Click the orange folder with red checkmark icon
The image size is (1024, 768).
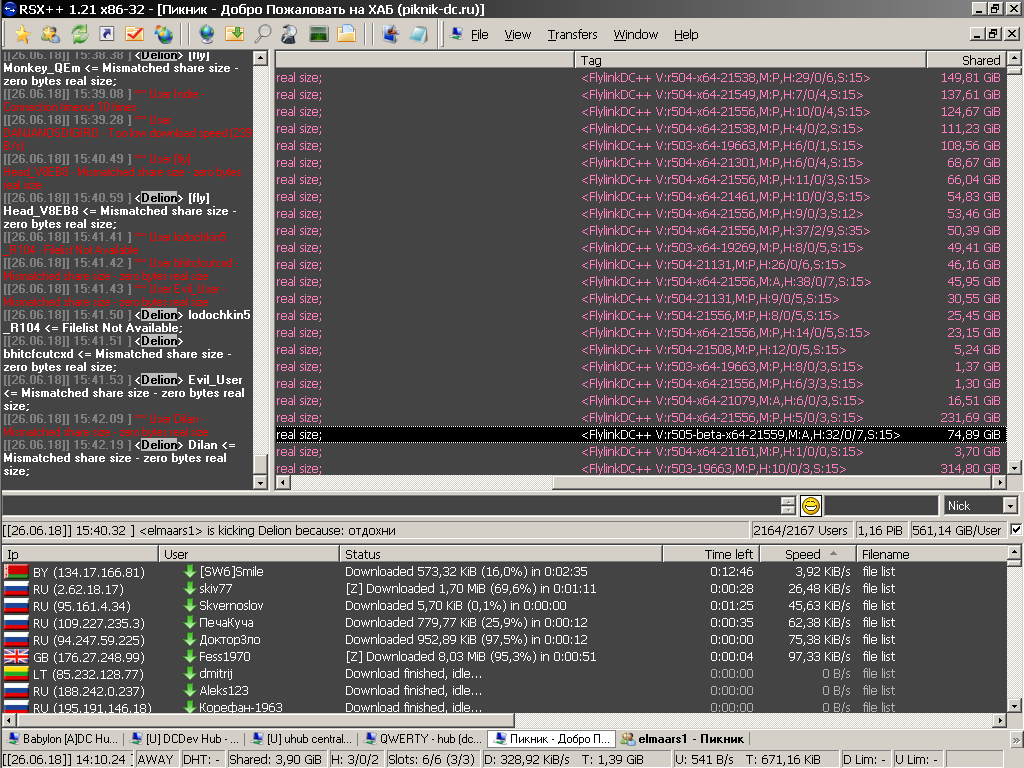click(135, 34)
